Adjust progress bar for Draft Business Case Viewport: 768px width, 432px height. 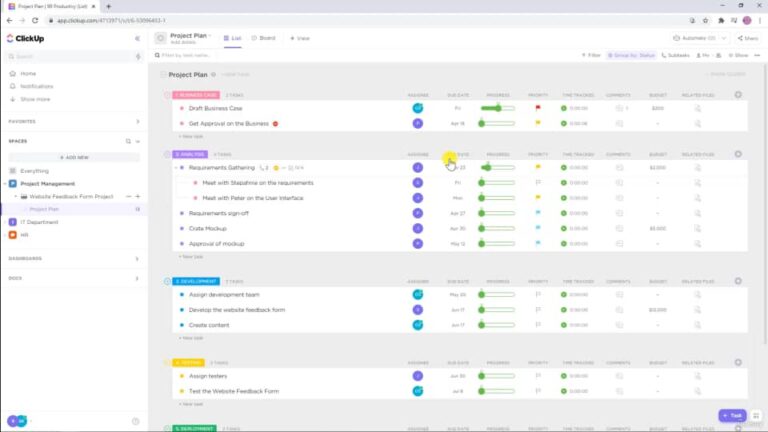(497, 108)
